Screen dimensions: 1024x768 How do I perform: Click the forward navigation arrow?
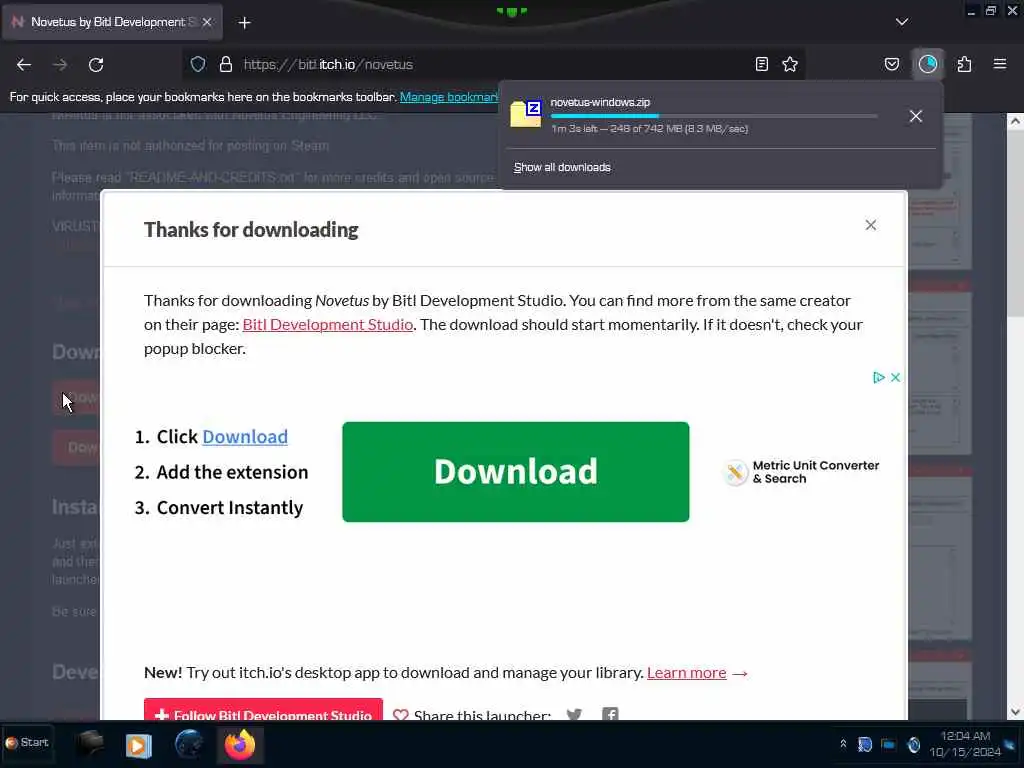click(60, 65)
